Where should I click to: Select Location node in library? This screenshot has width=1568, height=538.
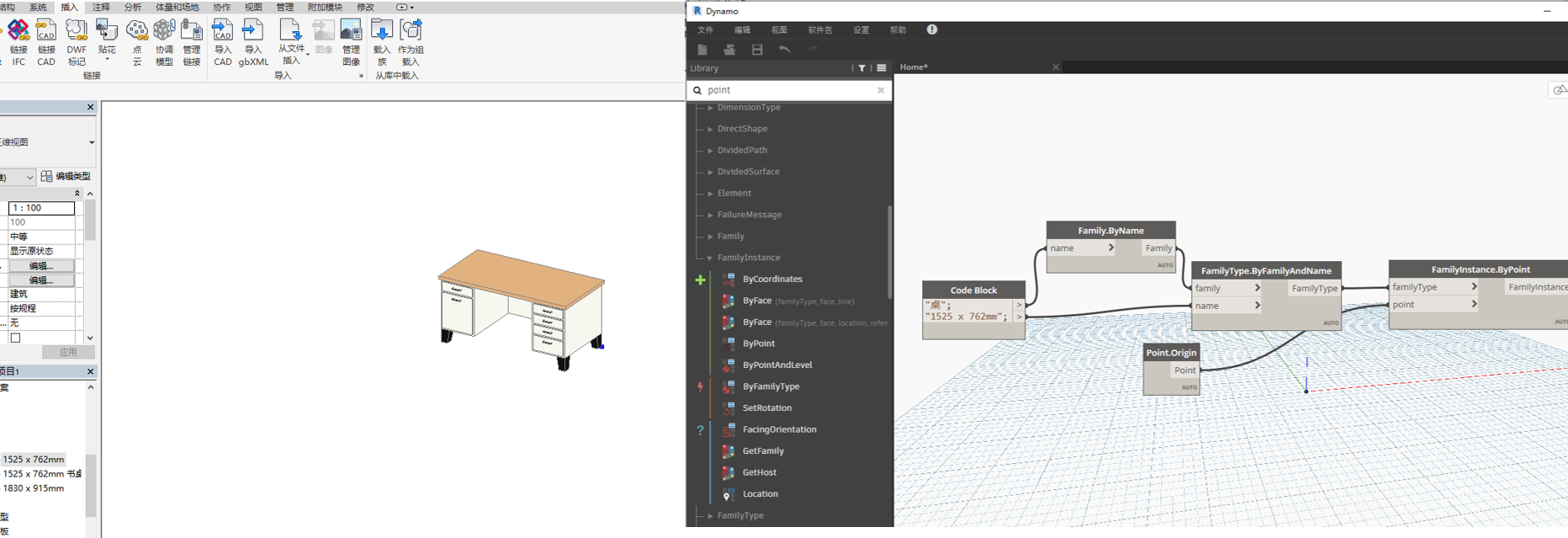point(760,494)
